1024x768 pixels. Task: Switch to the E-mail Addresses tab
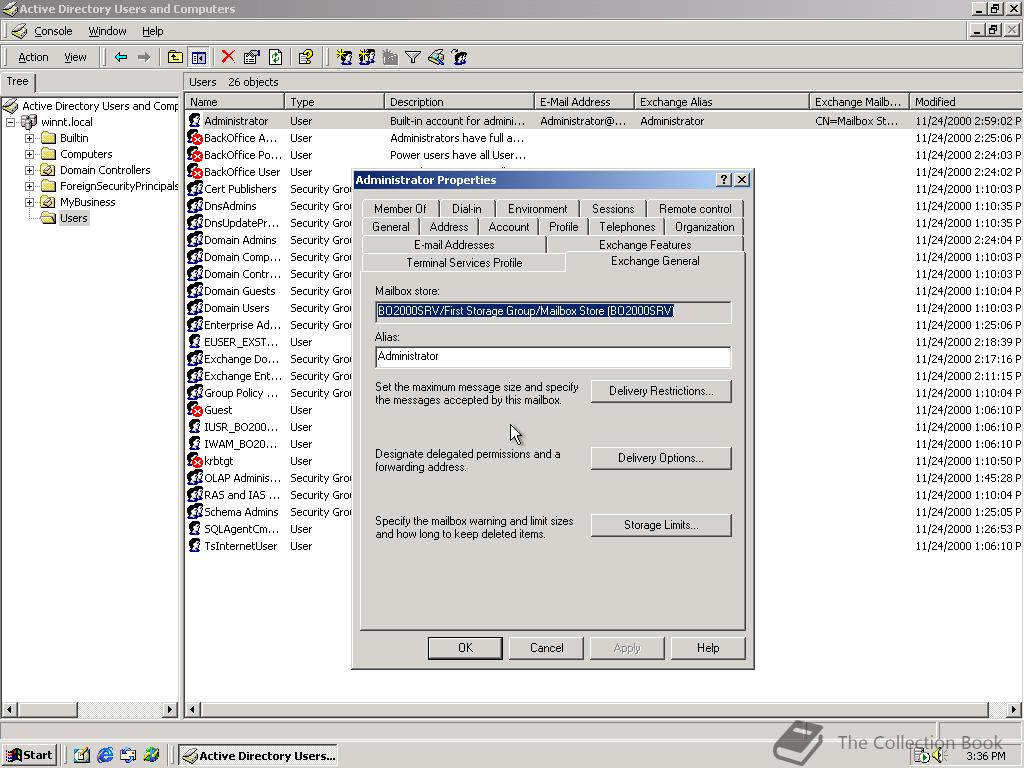pos(454,245)
